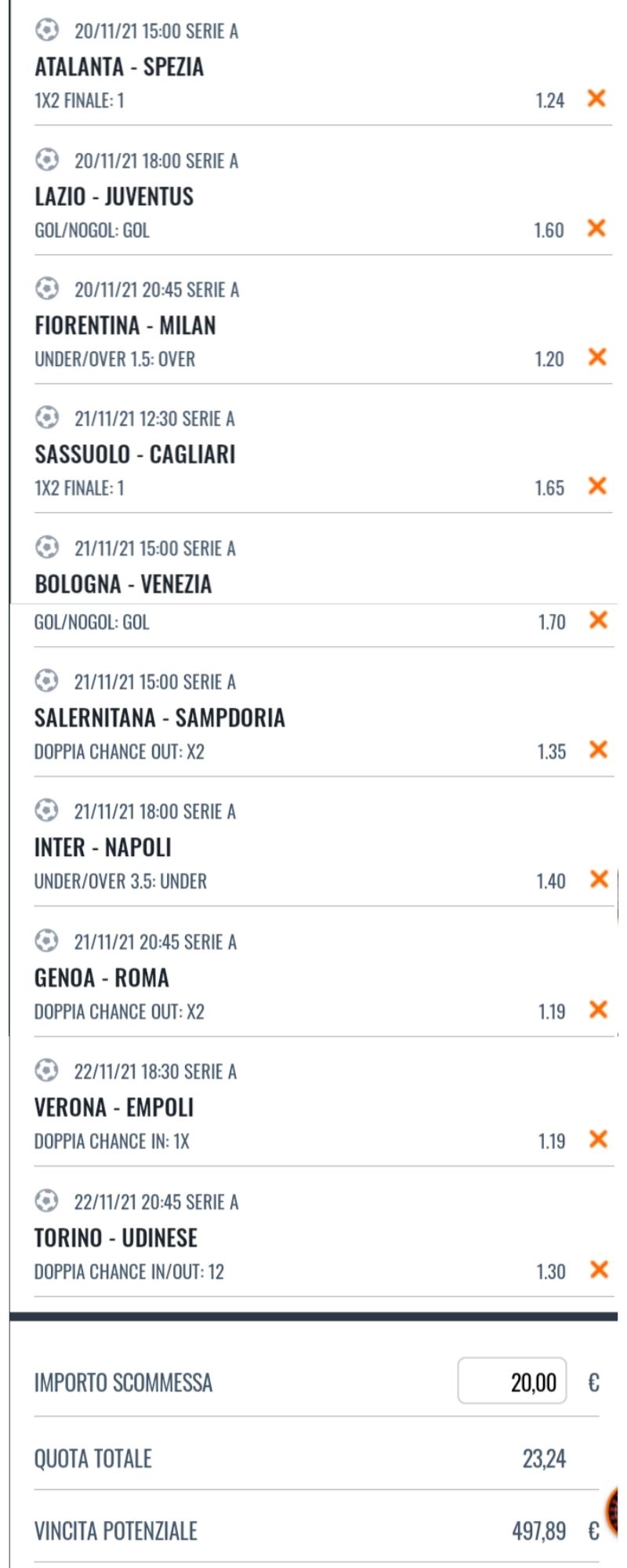Delete Inter - Napoli under 3.5 selection
This screenshot has width=627, height=1568.
tap(599, 880)
